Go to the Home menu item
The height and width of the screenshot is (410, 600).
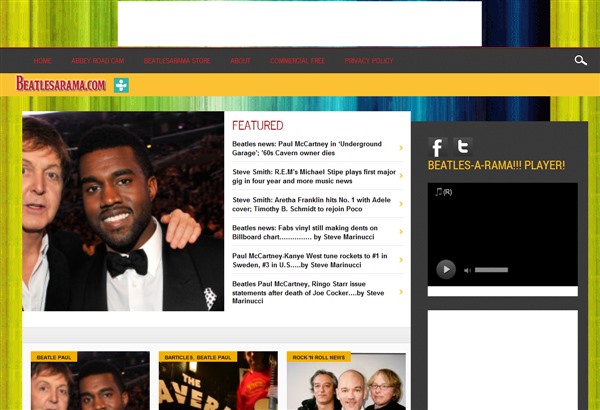(x=42, y=60)
